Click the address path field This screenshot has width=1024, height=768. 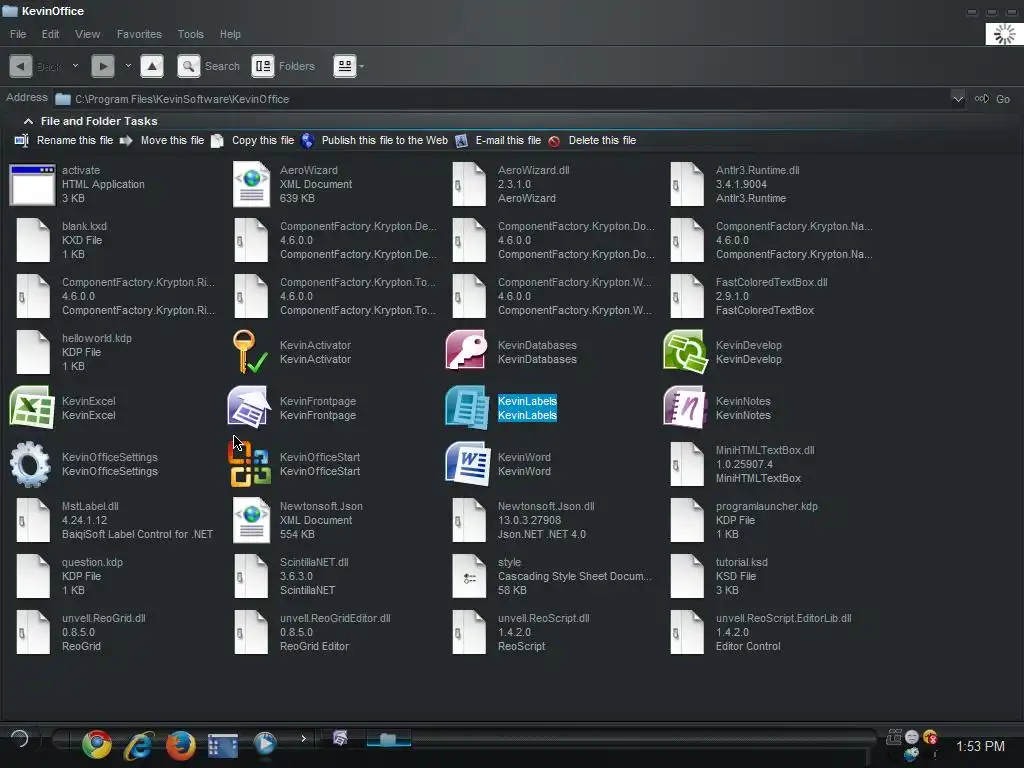tap(502, 99)
